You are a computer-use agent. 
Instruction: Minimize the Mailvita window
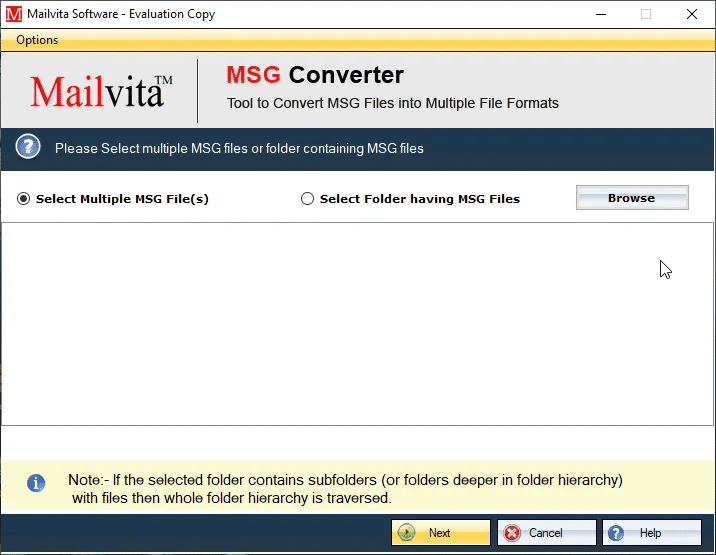(601, 14)
